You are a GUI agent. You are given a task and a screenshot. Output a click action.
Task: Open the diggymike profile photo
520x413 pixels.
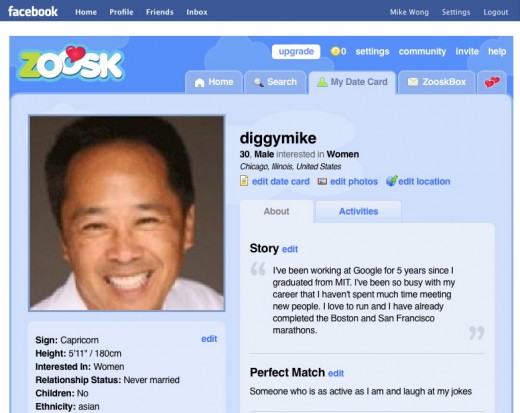127,213
